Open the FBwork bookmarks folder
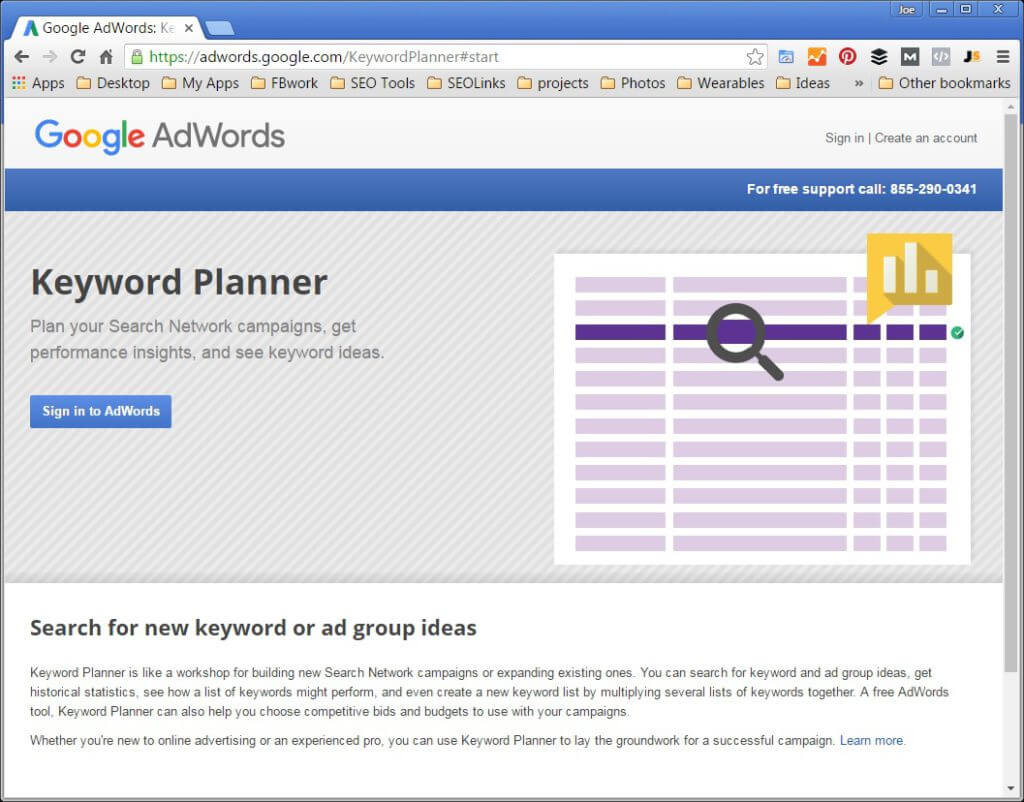This screenshot has width=1024, height=802. click(285, 83)
